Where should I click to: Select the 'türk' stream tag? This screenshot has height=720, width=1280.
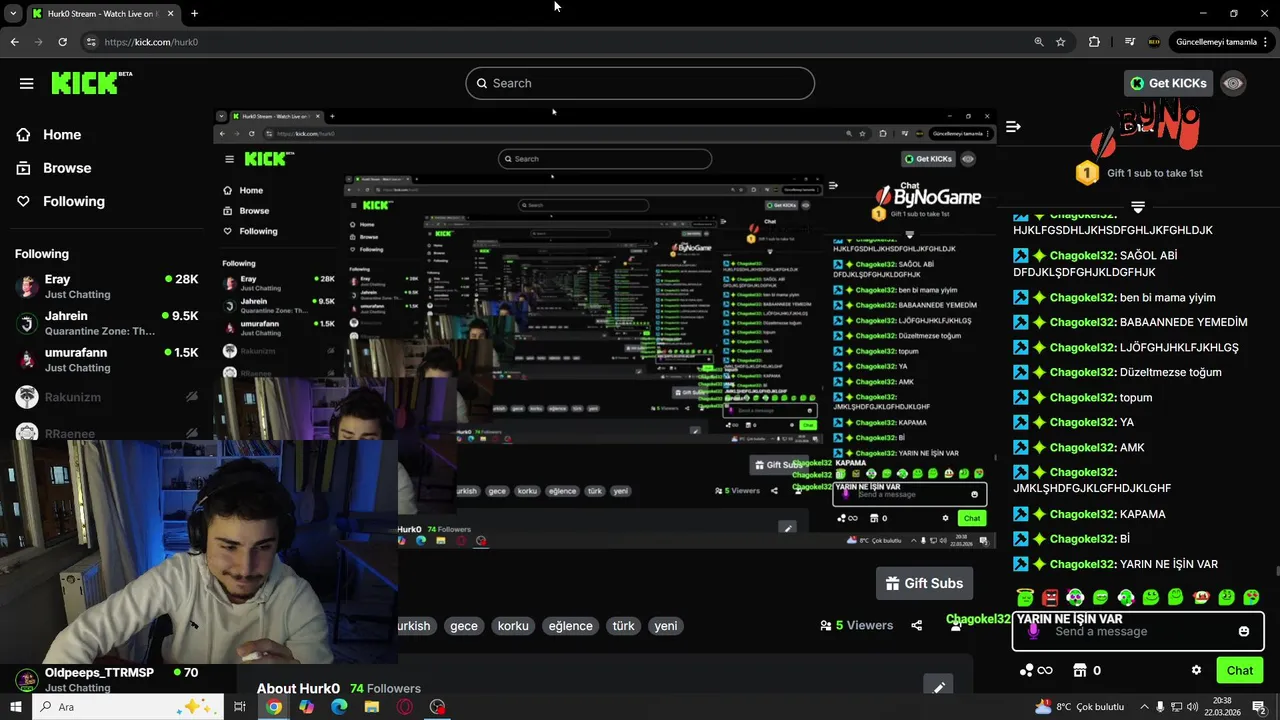(x=624, y=626)
